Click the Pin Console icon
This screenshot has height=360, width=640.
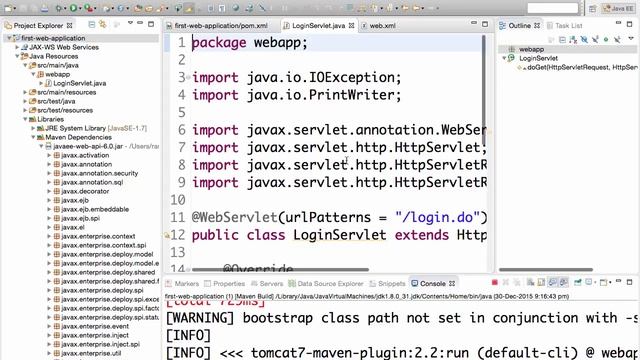(578, 282)
